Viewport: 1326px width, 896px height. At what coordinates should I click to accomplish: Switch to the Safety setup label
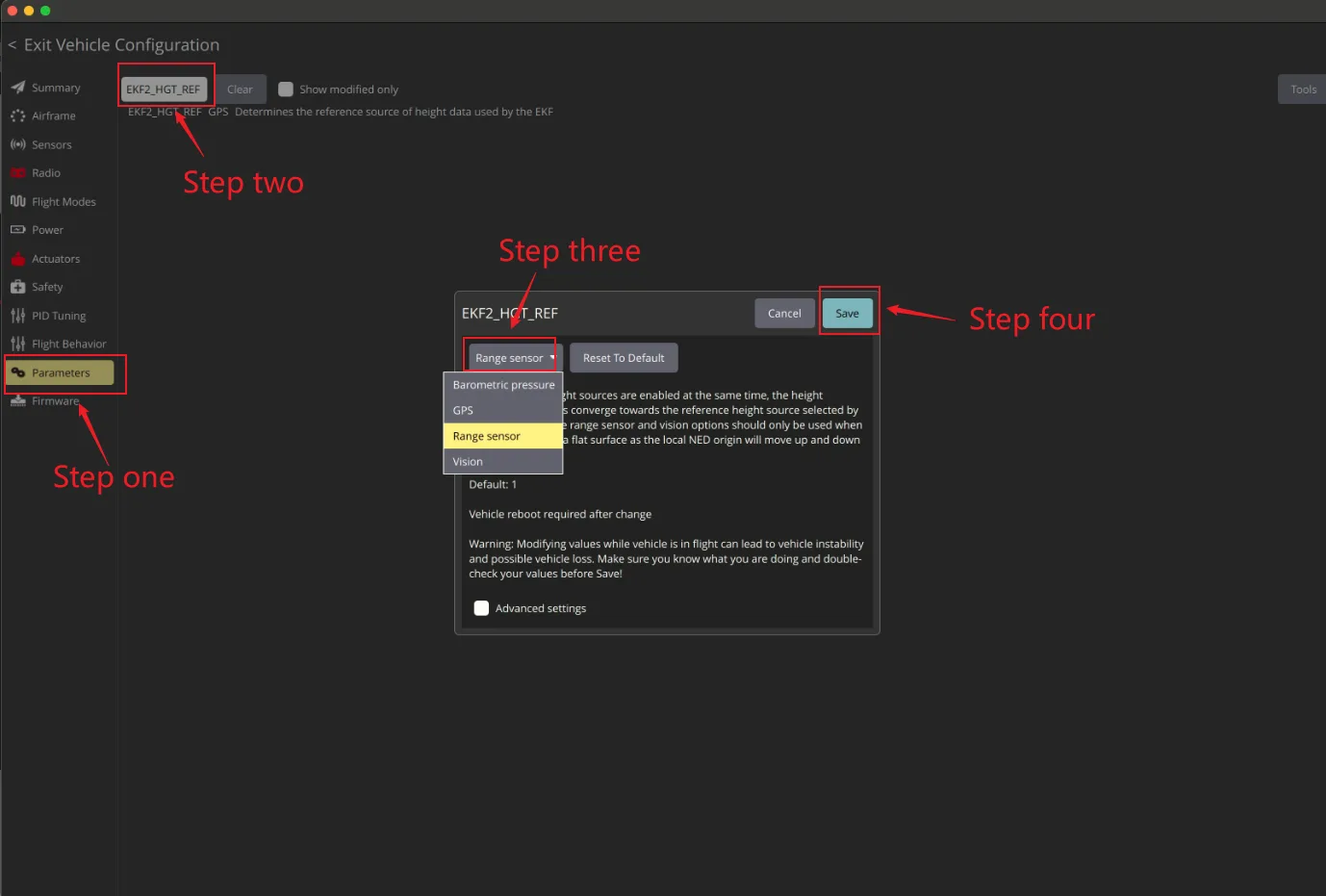pos(47,287)
